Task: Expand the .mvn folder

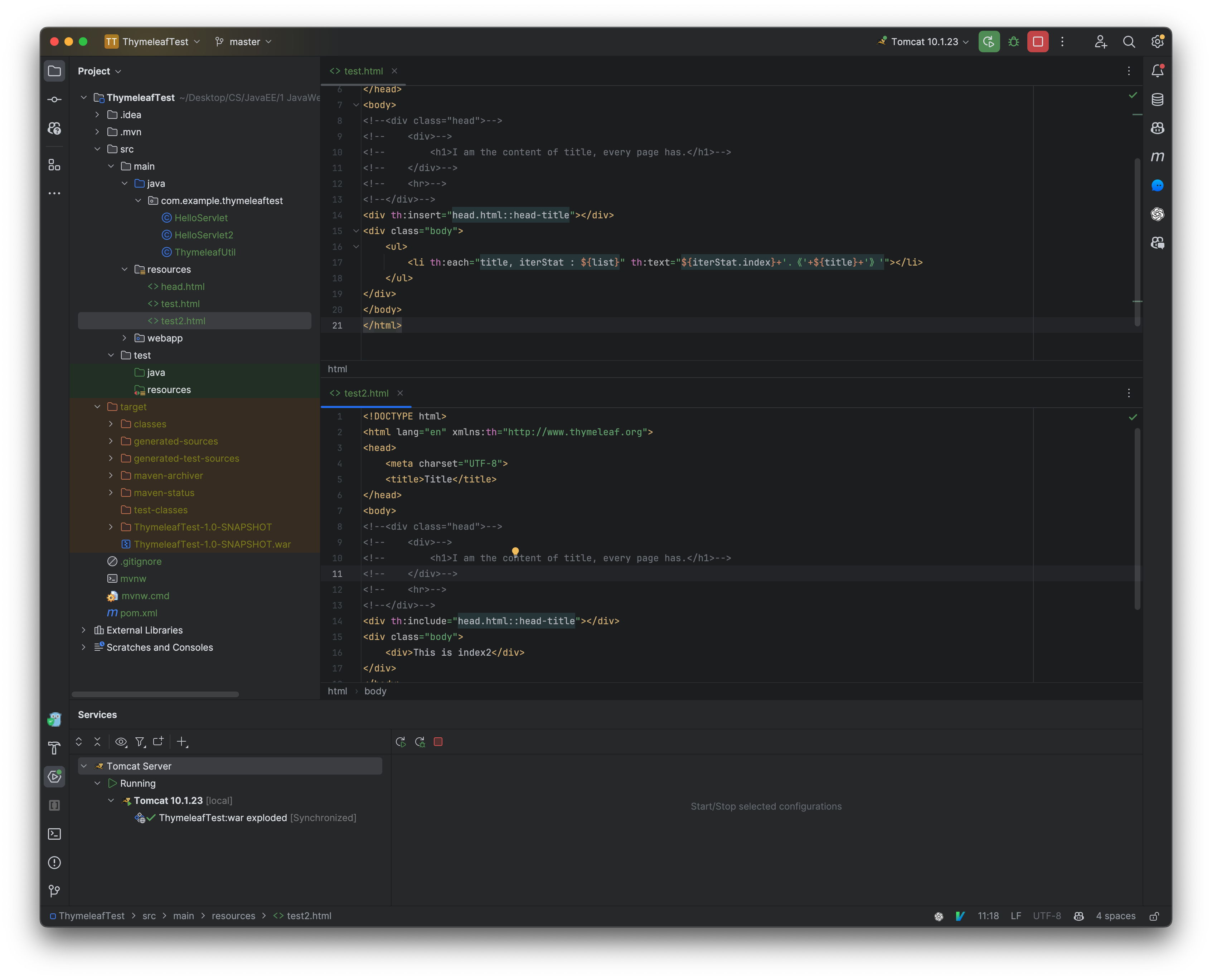Action: tap(97, 132)
